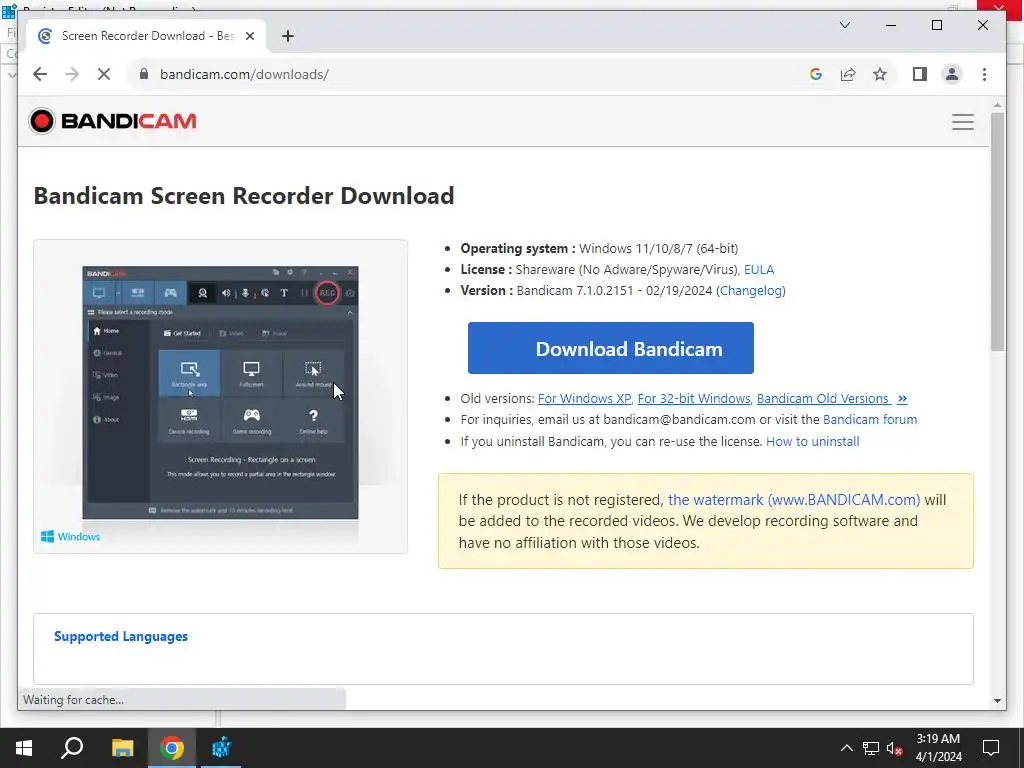
Task: Toggle Chrome side panel icon
Action: coord(920,74)
